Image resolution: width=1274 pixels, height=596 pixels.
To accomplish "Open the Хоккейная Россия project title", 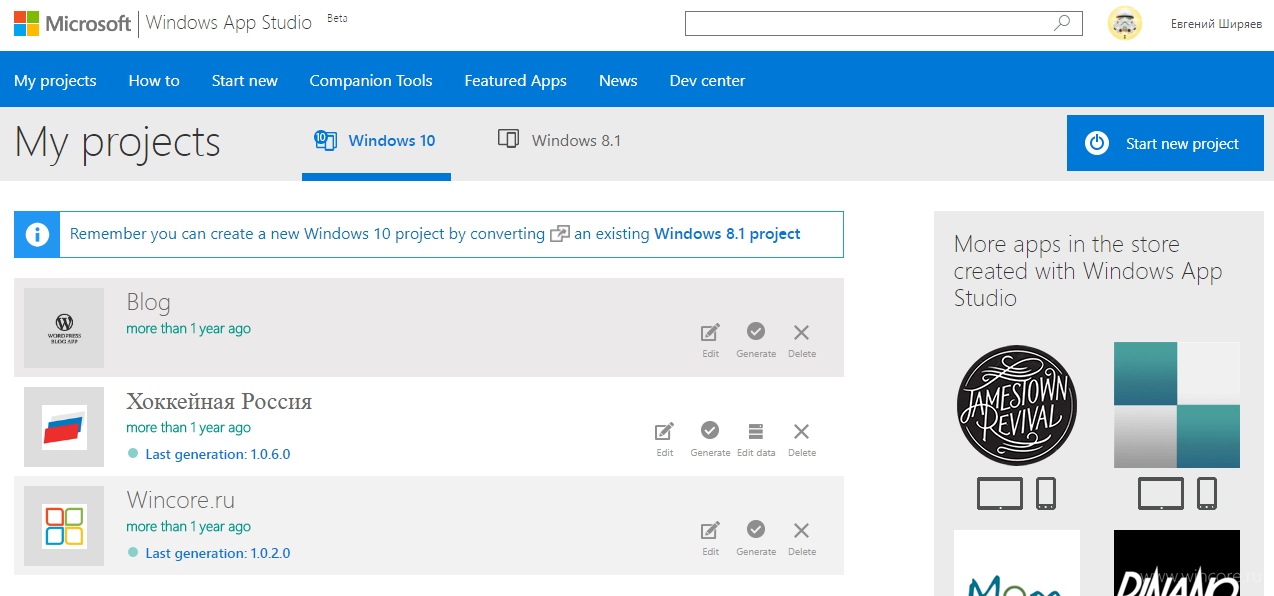I will pyautogui.click(x=219, y=402).
